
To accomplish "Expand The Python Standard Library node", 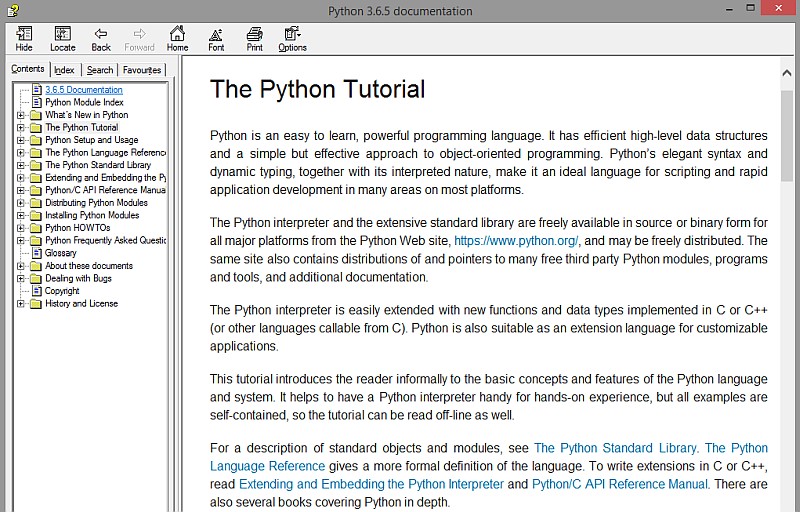I will [20, 165].
